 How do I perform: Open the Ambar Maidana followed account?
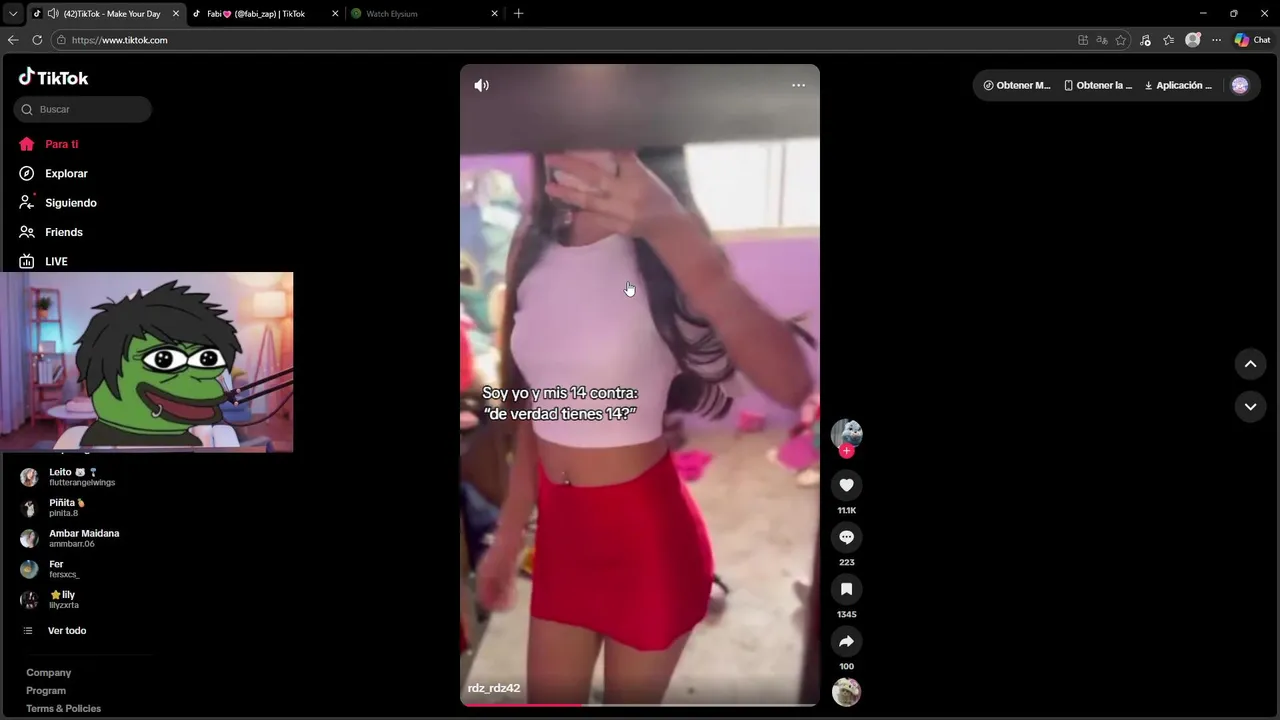click(70, 538)
